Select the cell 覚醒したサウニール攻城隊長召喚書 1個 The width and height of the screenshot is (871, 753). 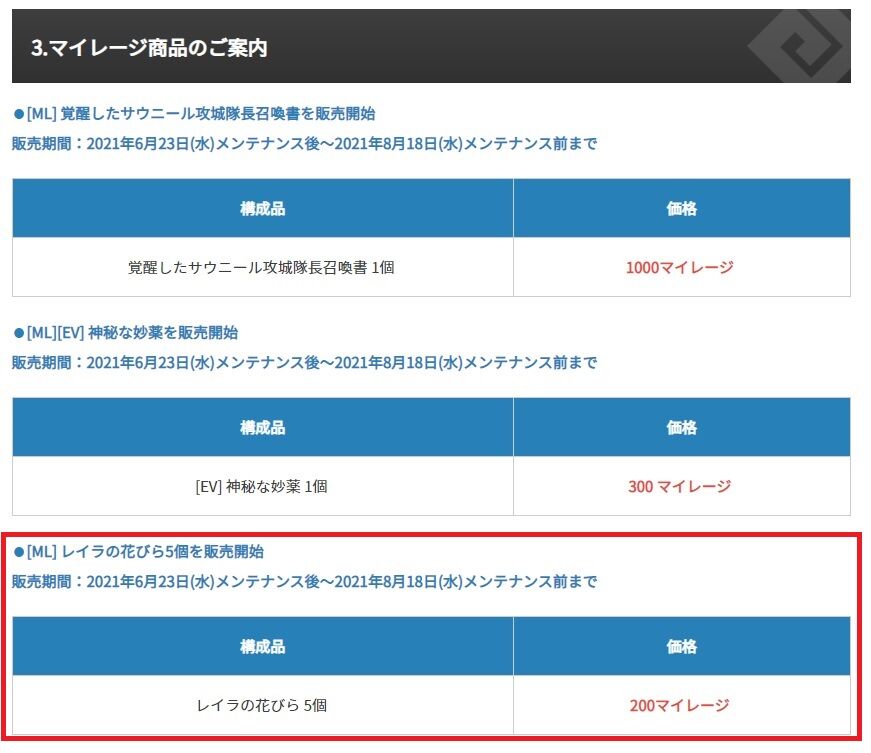tap(263, 267)
